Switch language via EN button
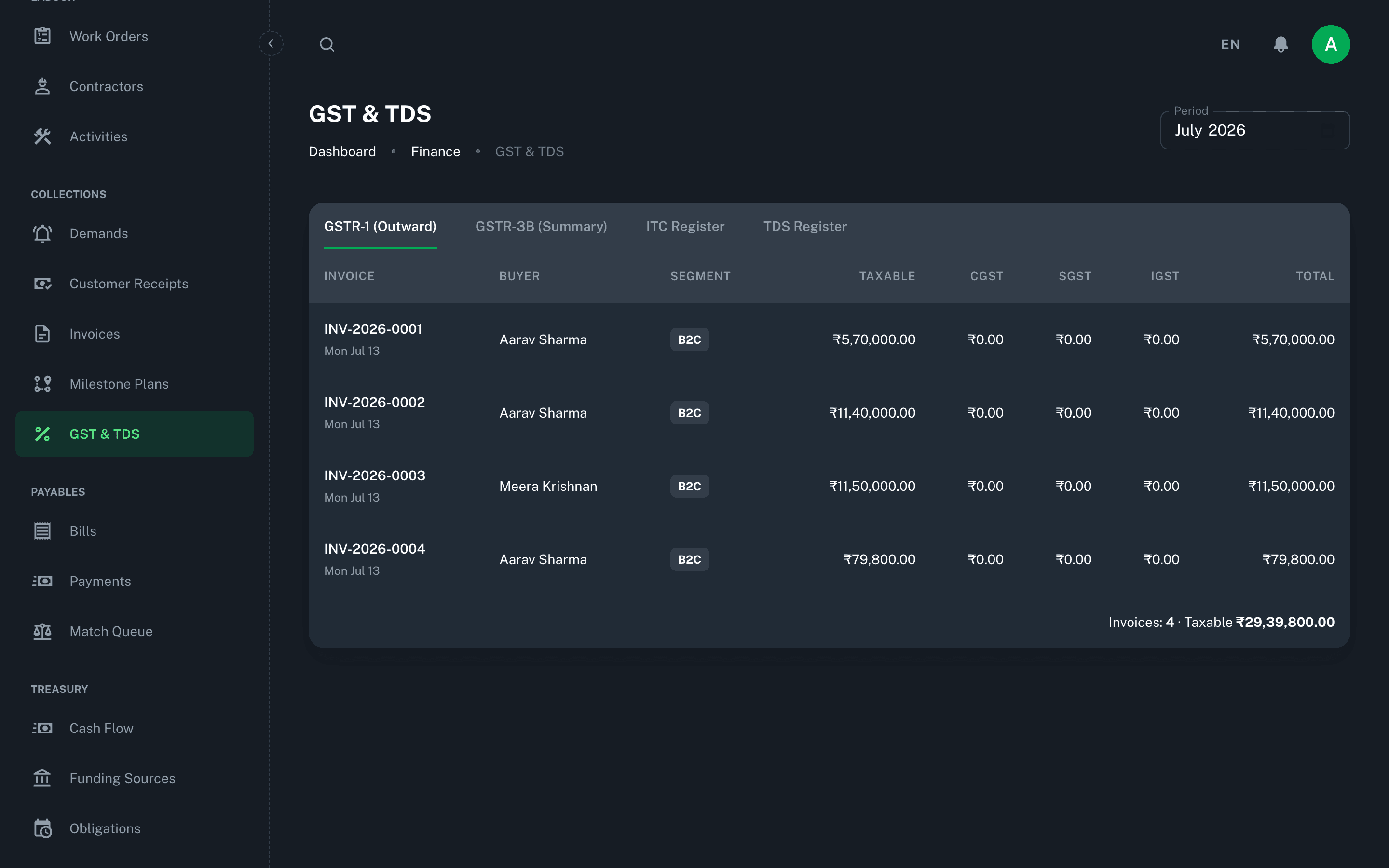 pos(1230,44)
